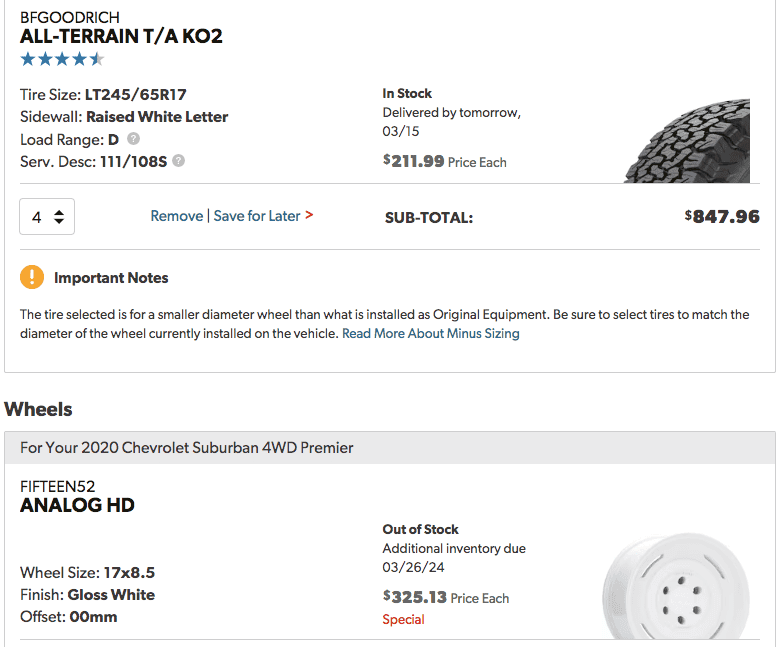This screenshot has width=782, height=647.
Task: Click the blue star rating
Action: click(62, 59)
